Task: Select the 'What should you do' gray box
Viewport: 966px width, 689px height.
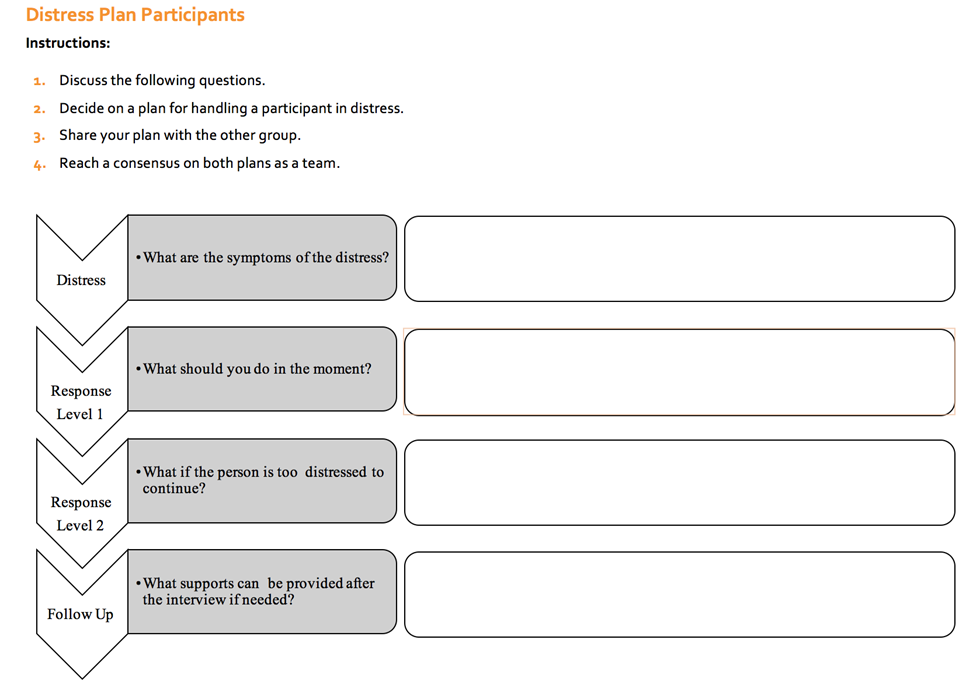Action: (262, 369)
